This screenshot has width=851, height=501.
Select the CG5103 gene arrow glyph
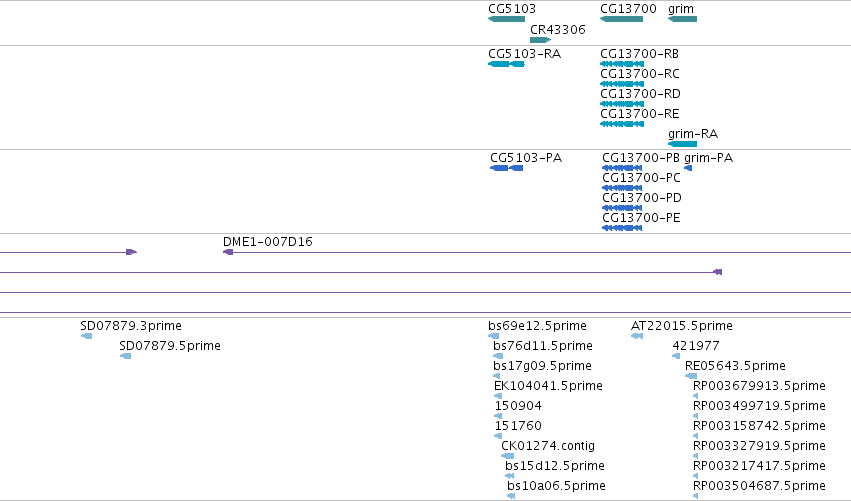pyautogui.click(x=506, y=19)
